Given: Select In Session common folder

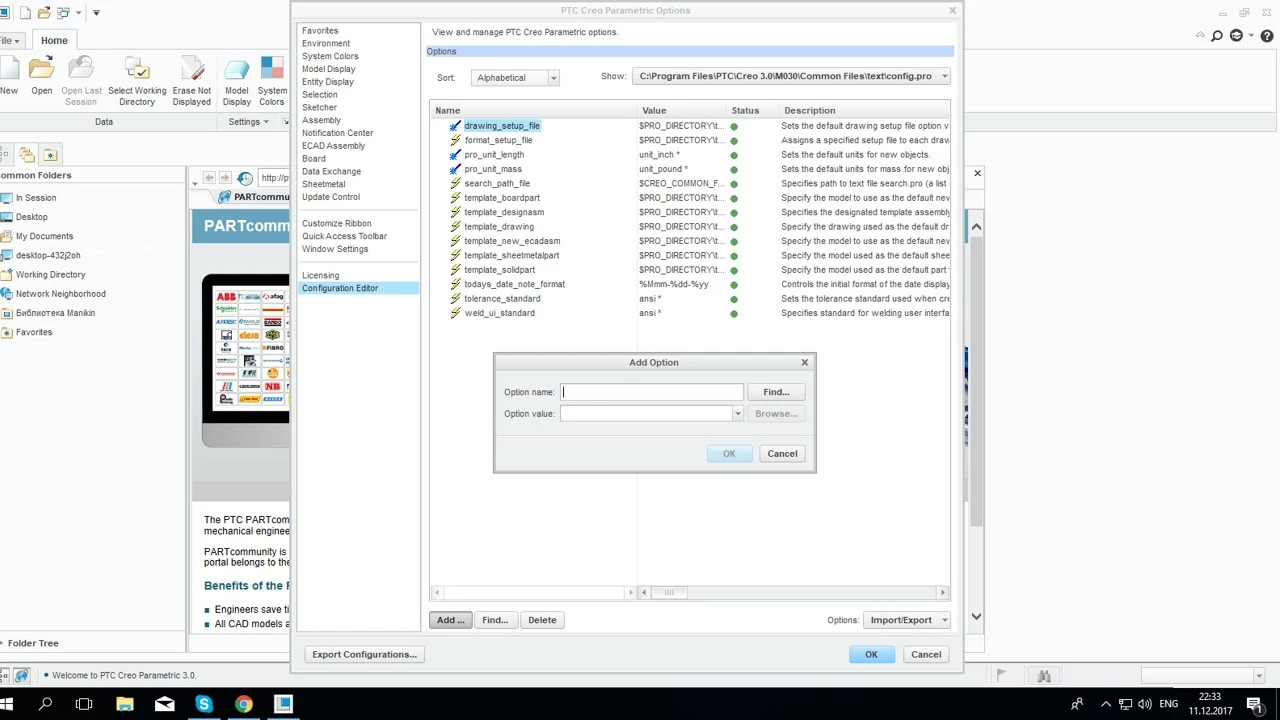Looking at the screenshot, I should click(x=35, y=198).
